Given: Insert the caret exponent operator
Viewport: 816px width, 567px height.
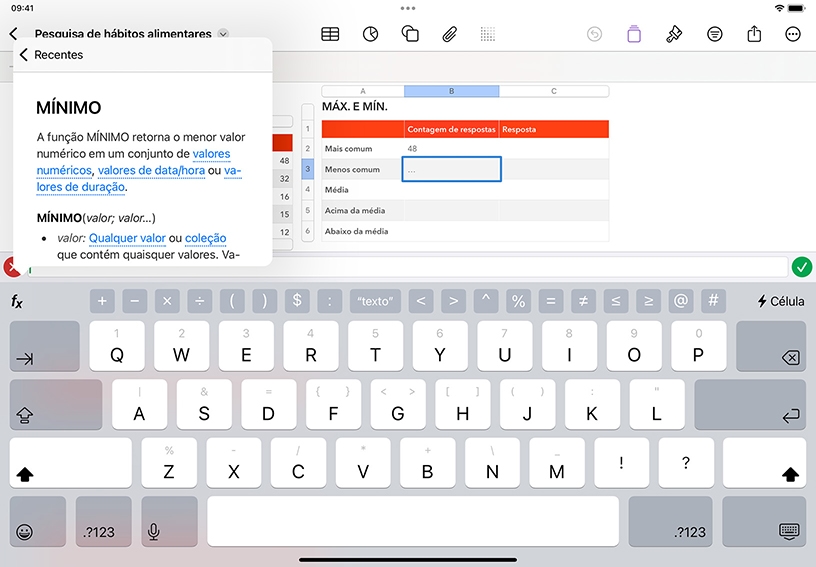Looking at the screenshot, I should (x=486, y=301).
